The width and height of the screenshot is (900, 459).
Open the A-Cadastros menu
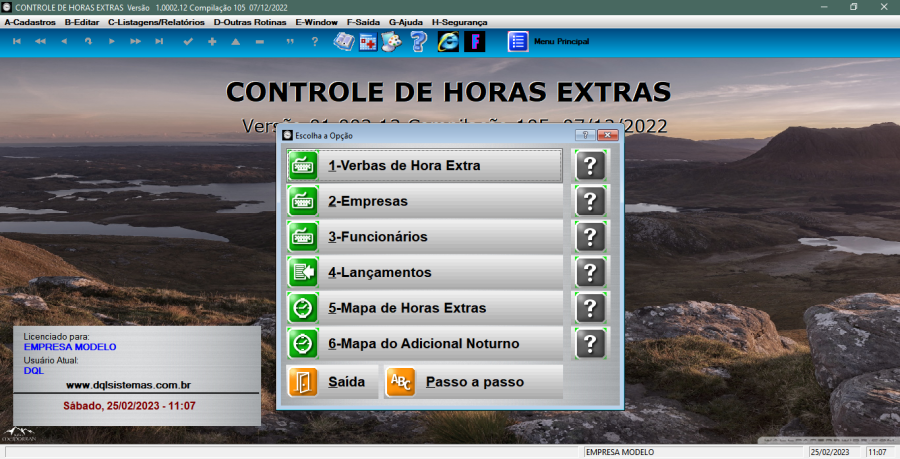point(30,21)
